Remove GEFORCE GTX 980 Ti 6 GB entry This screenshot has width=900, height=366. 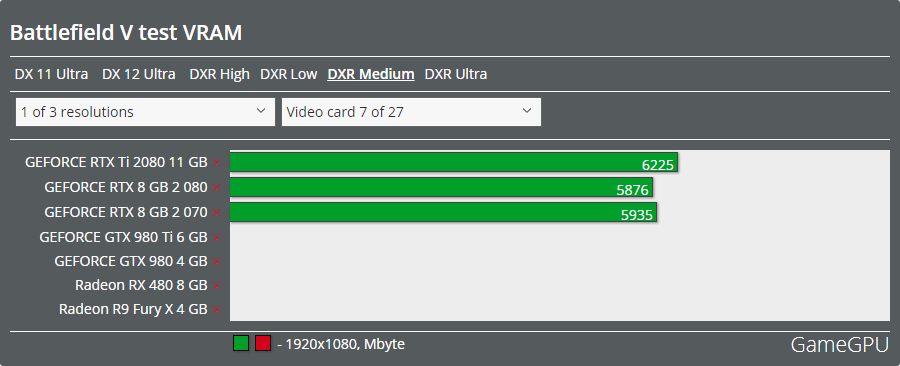click(x=216, y=237)
